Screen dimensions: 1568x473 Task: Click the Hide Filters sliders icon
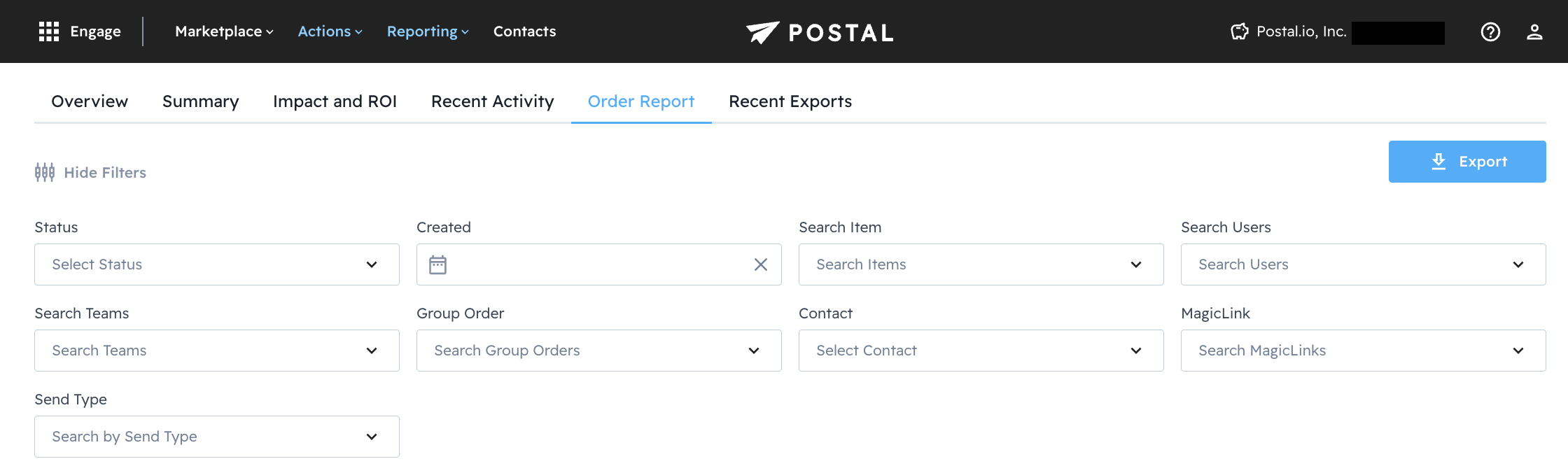pyautogui.click(x=45, y=172)
